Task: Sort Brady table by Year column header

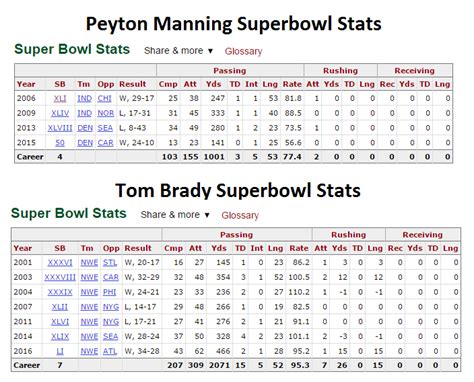Action: 23,248
